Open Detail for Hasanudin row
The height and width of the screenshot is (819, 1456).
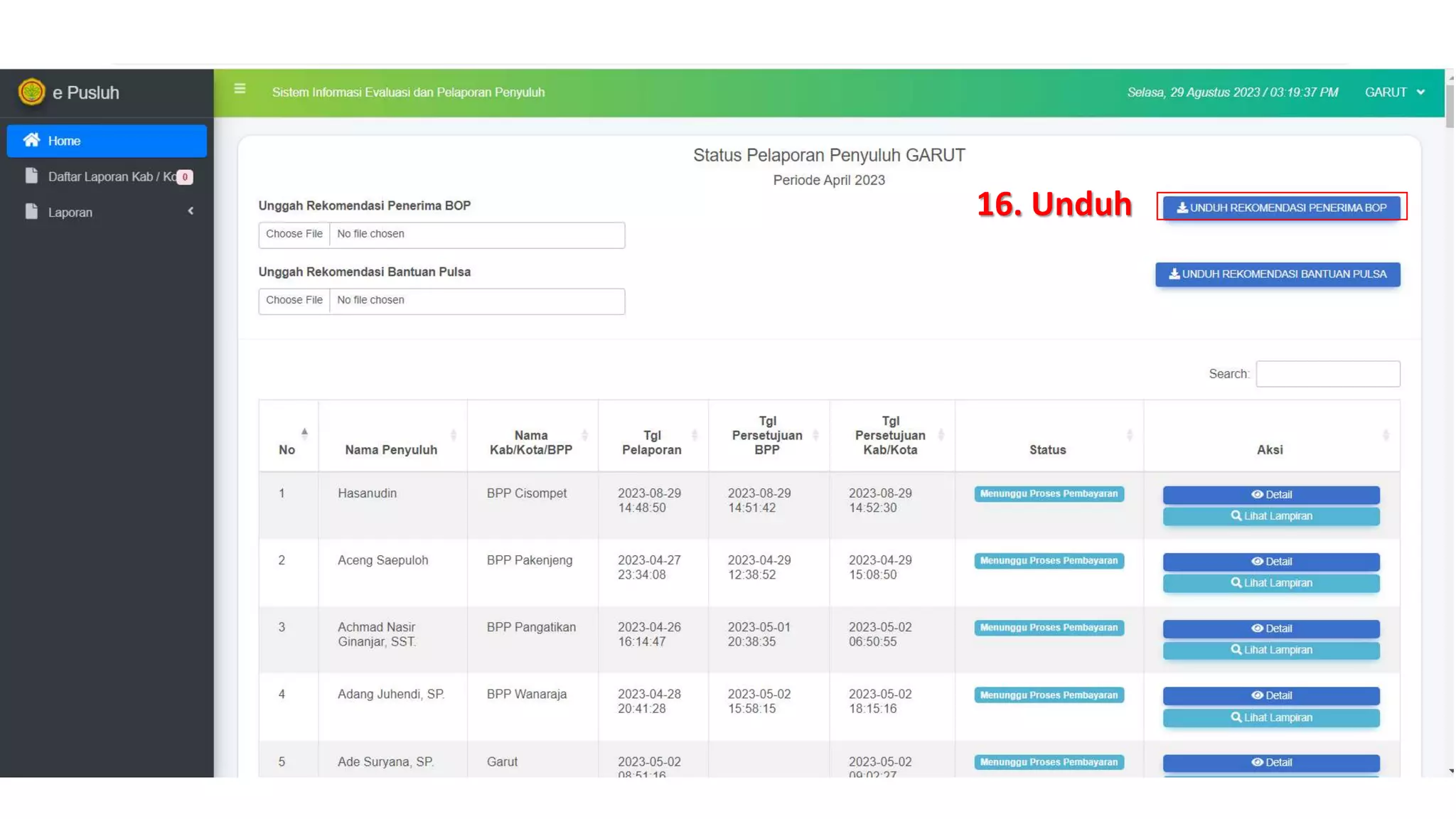tap(1270, 494)
